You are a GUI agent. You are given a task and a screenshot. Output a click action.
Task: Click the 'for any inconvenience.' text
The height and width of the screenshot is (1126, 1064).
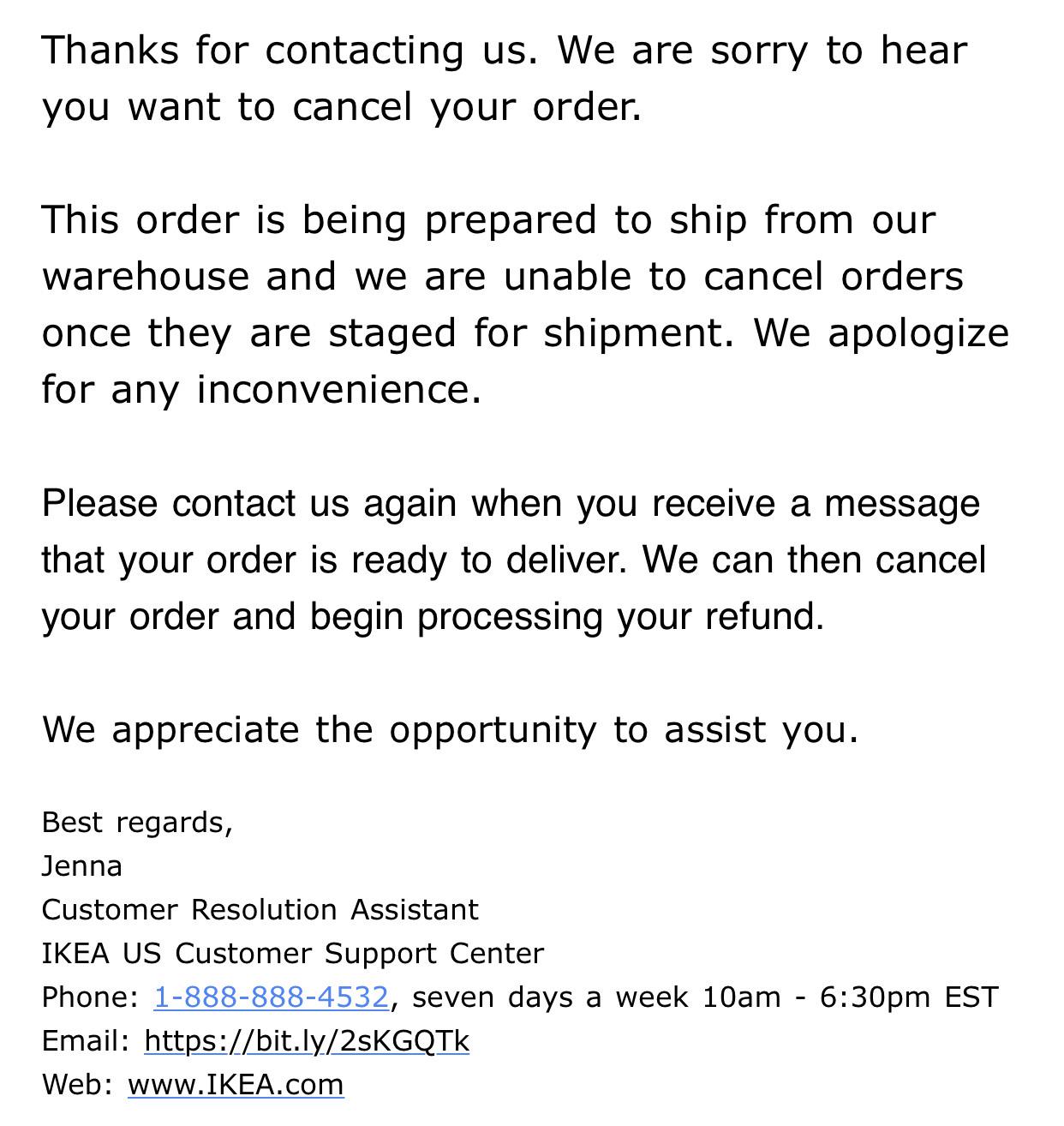tap(261, 389)
